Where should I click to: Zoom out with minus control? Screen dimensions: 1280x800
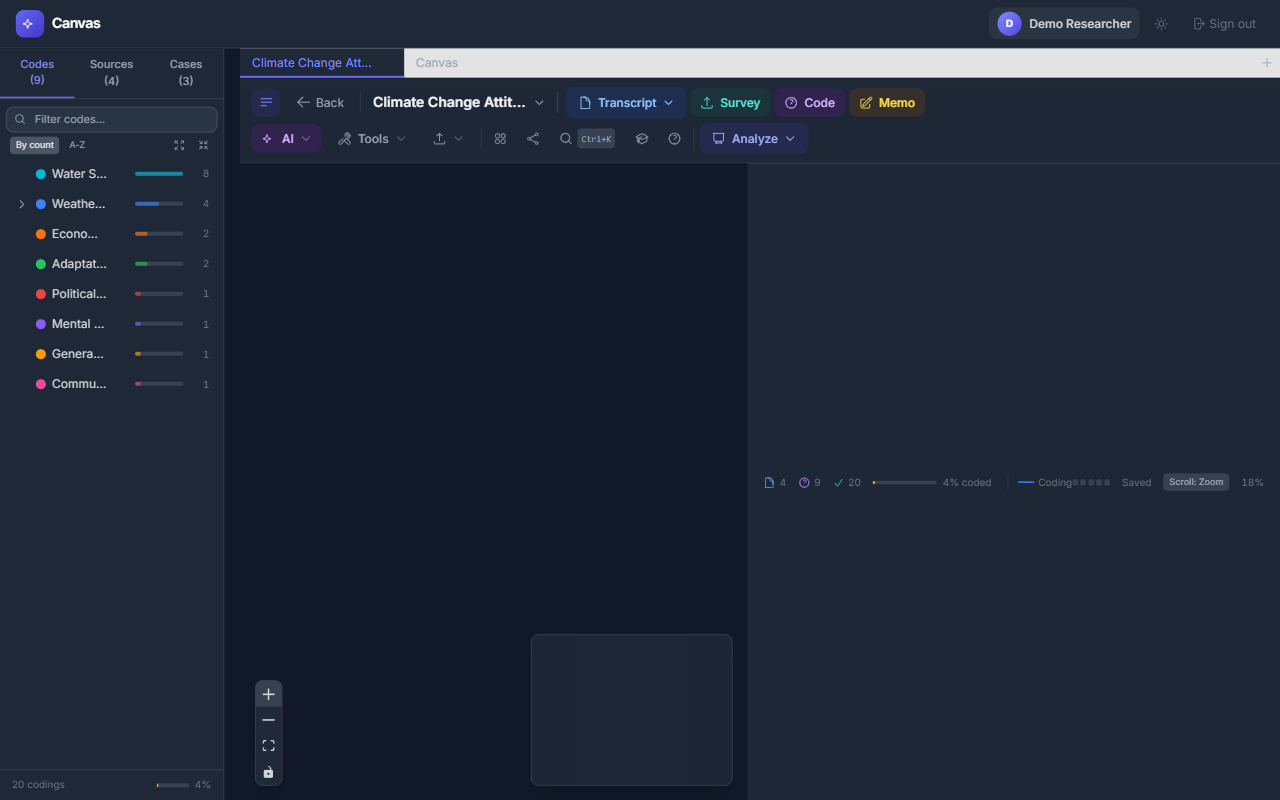pyautogui.click(x=268, y=720)
